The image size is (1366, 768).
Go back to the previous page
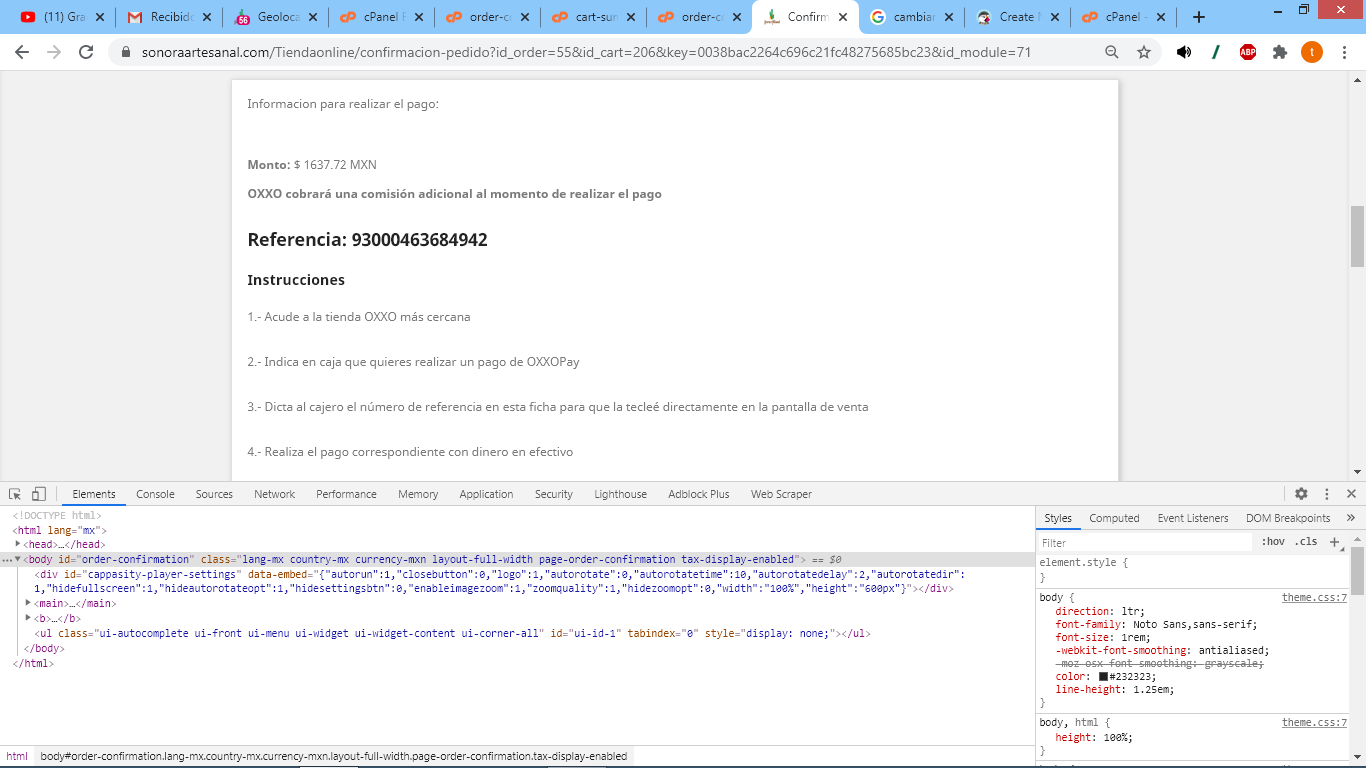22,52
